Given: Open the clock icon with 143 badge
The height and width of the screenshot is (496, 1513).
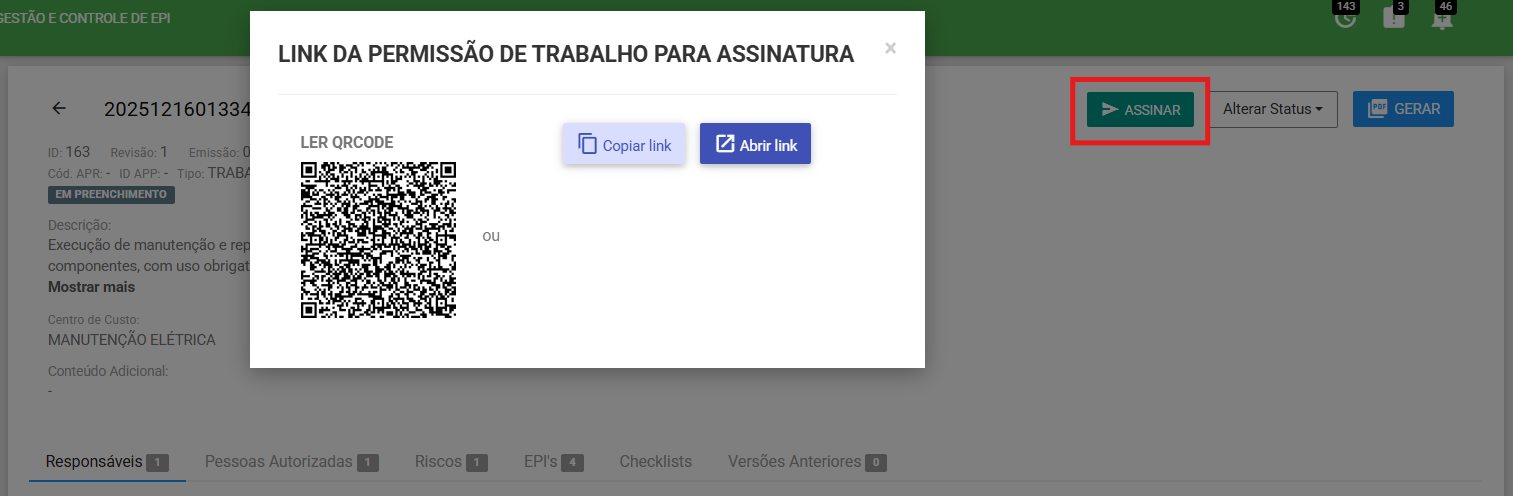Looking at the screenshot, I should [1346, 17].
